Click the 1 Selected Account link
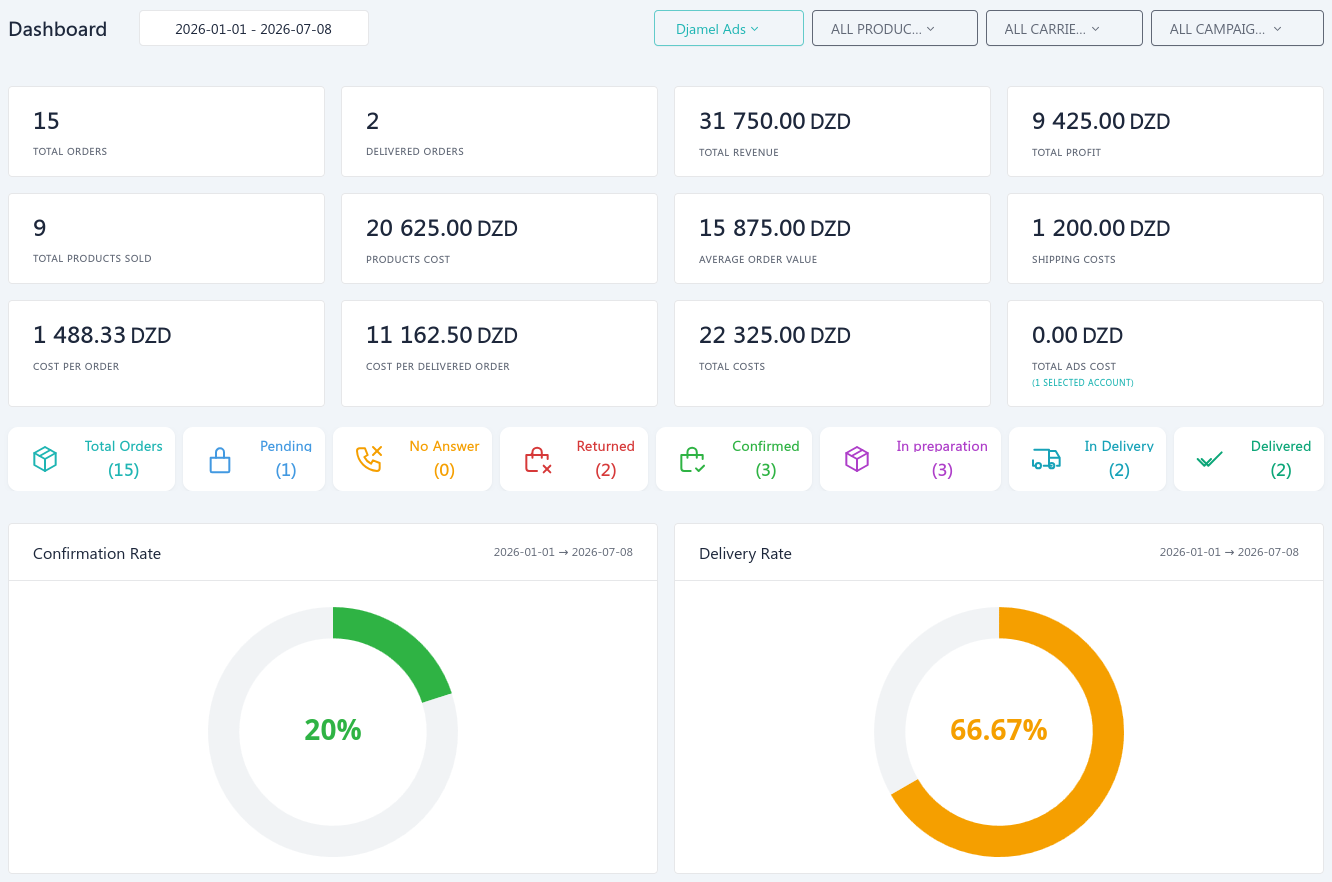This screenshot has height=882, width=1332. coord(1083,383)
